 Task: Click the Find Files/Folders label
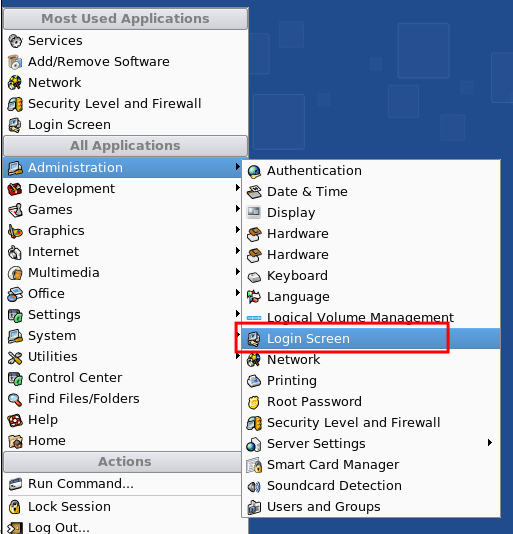pyautogui.click(x=84, y=399)
